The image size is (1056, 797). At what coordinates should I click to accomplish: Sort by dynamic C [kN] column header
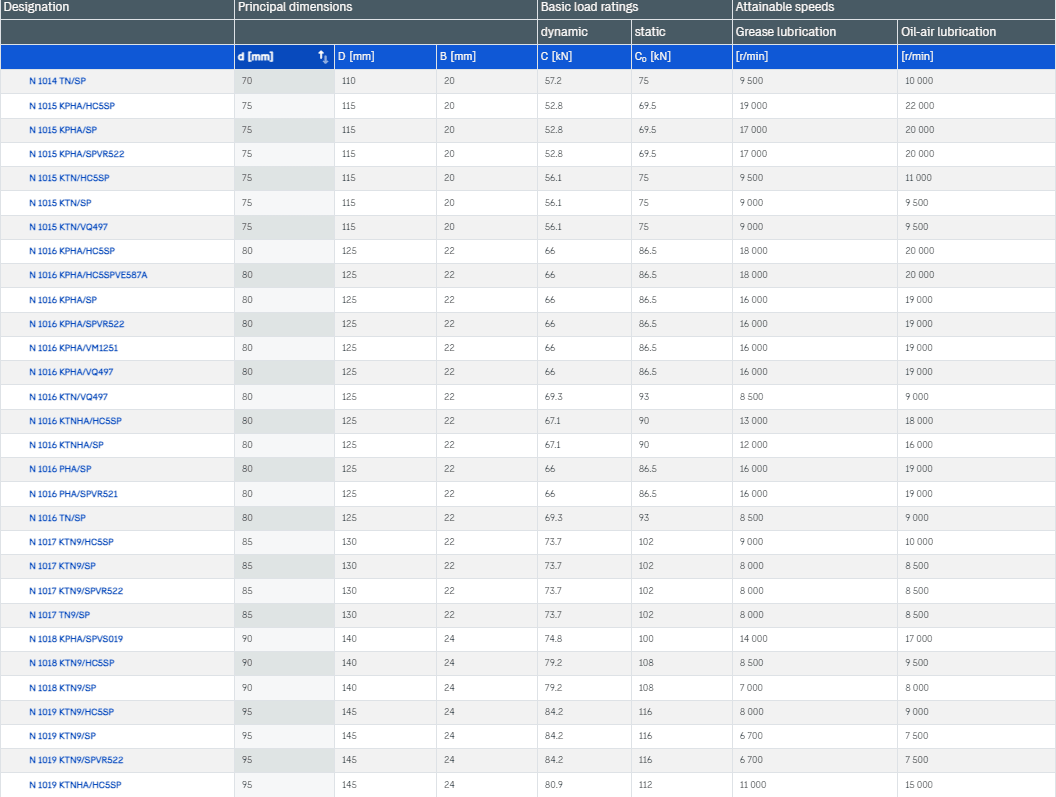[556, 57]
